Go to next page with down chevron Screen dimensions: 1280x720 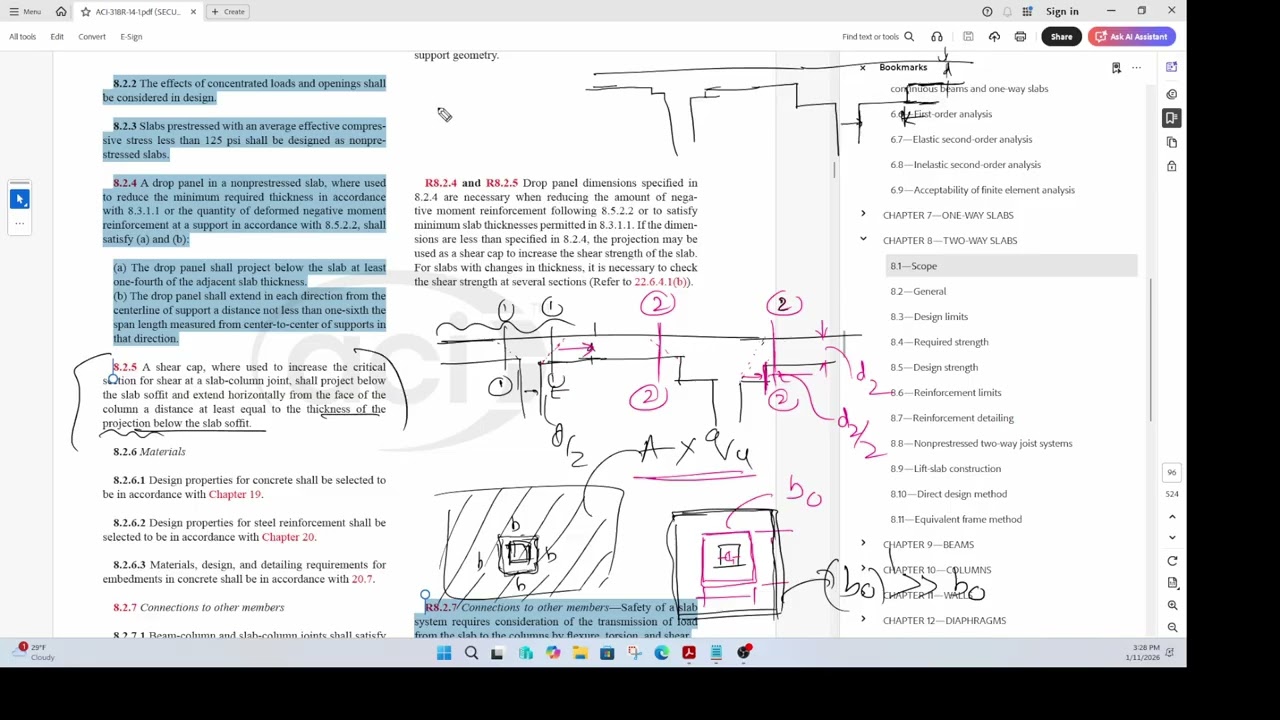tap(1172, 537)
